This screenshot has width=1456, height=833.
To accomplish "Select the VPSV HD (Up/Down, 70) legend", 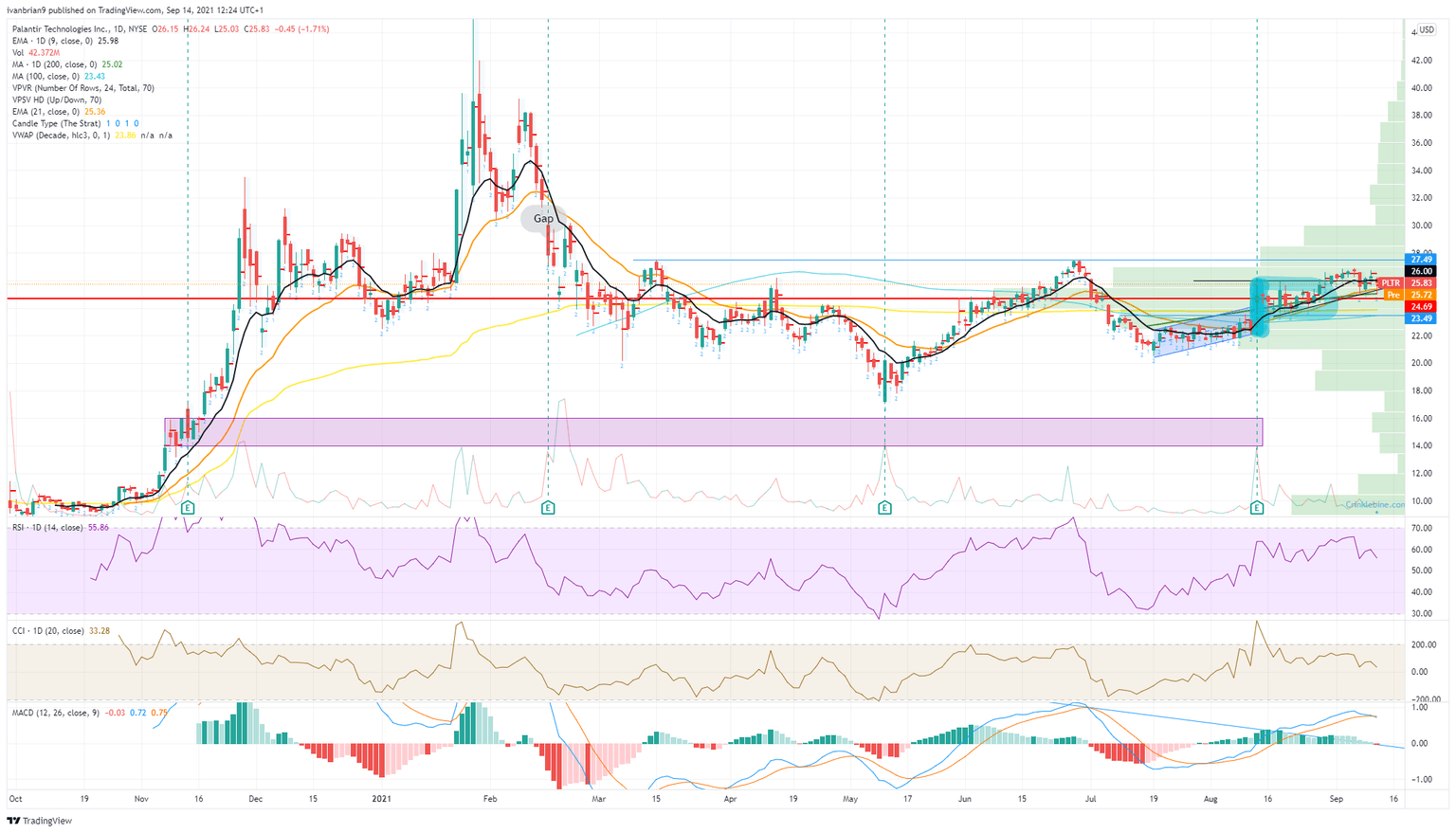I will [x=57, y=100].
